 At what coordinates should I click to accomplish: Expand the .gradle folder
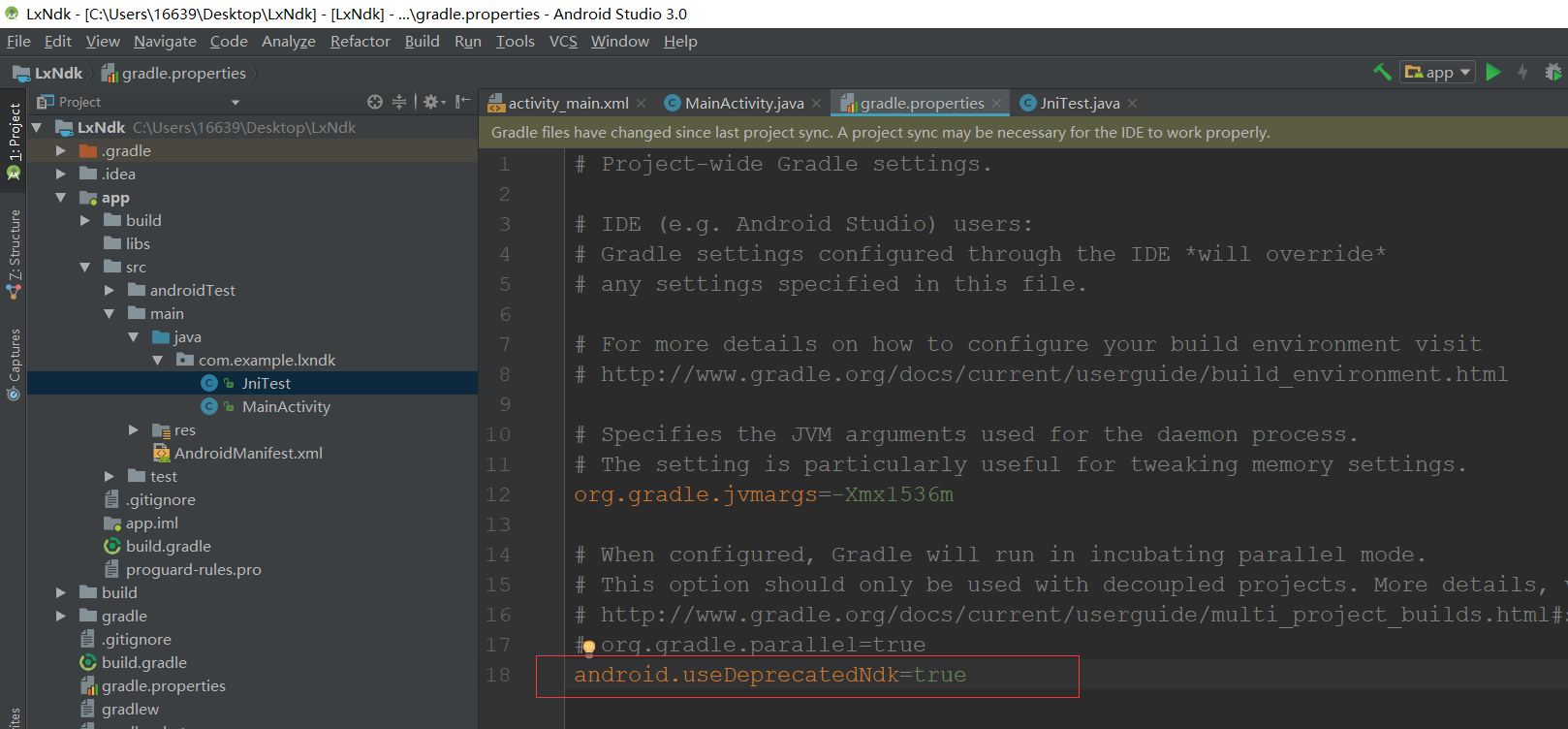click(61, 150)
